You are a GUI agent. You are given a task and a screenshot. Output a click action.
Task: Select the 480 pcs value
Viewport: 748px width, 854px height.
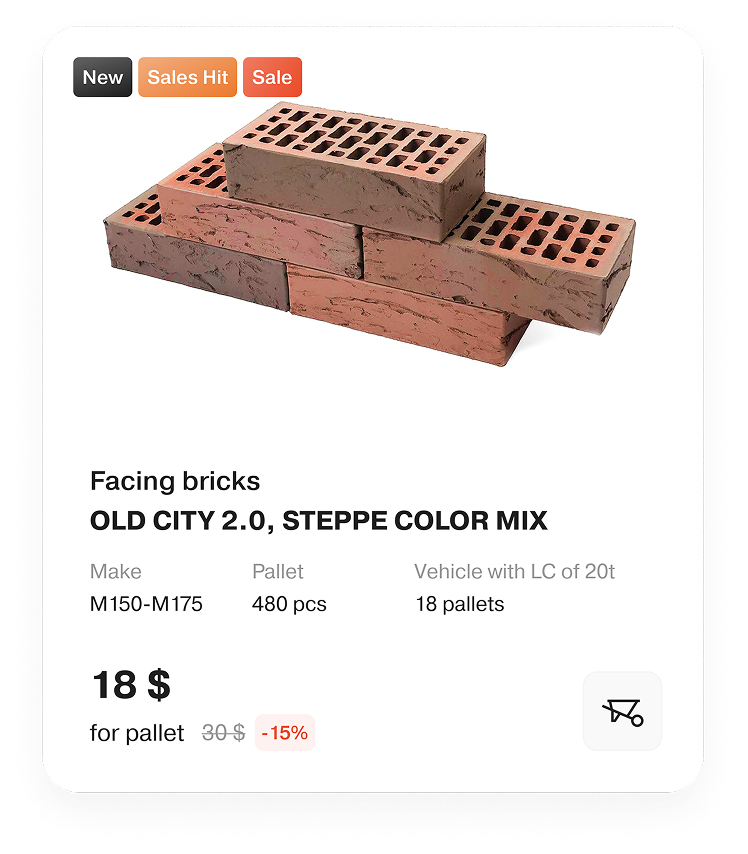tap(289, 604)
